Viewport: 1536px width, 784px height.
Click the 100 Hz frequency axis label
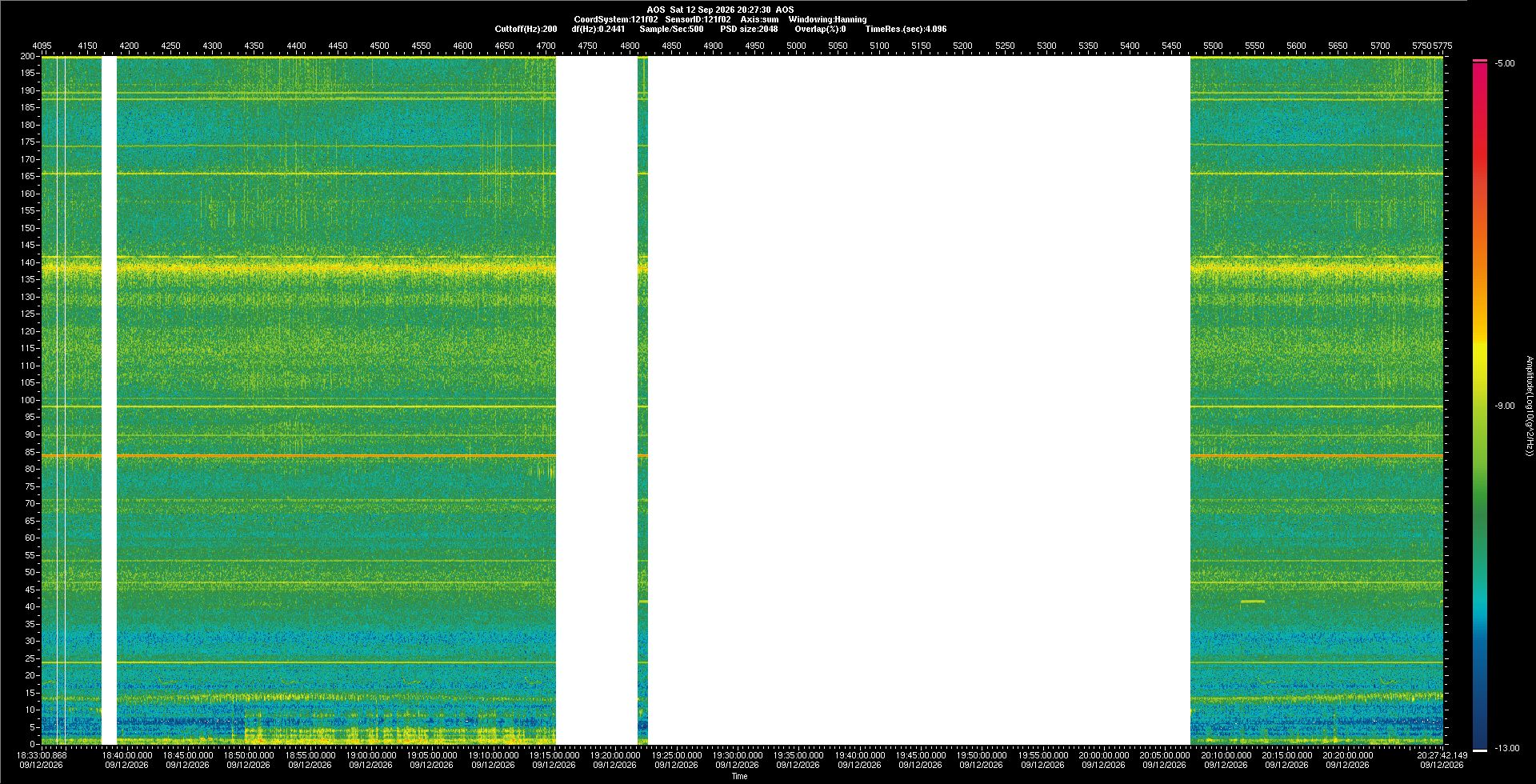click(x=28, y=400)
